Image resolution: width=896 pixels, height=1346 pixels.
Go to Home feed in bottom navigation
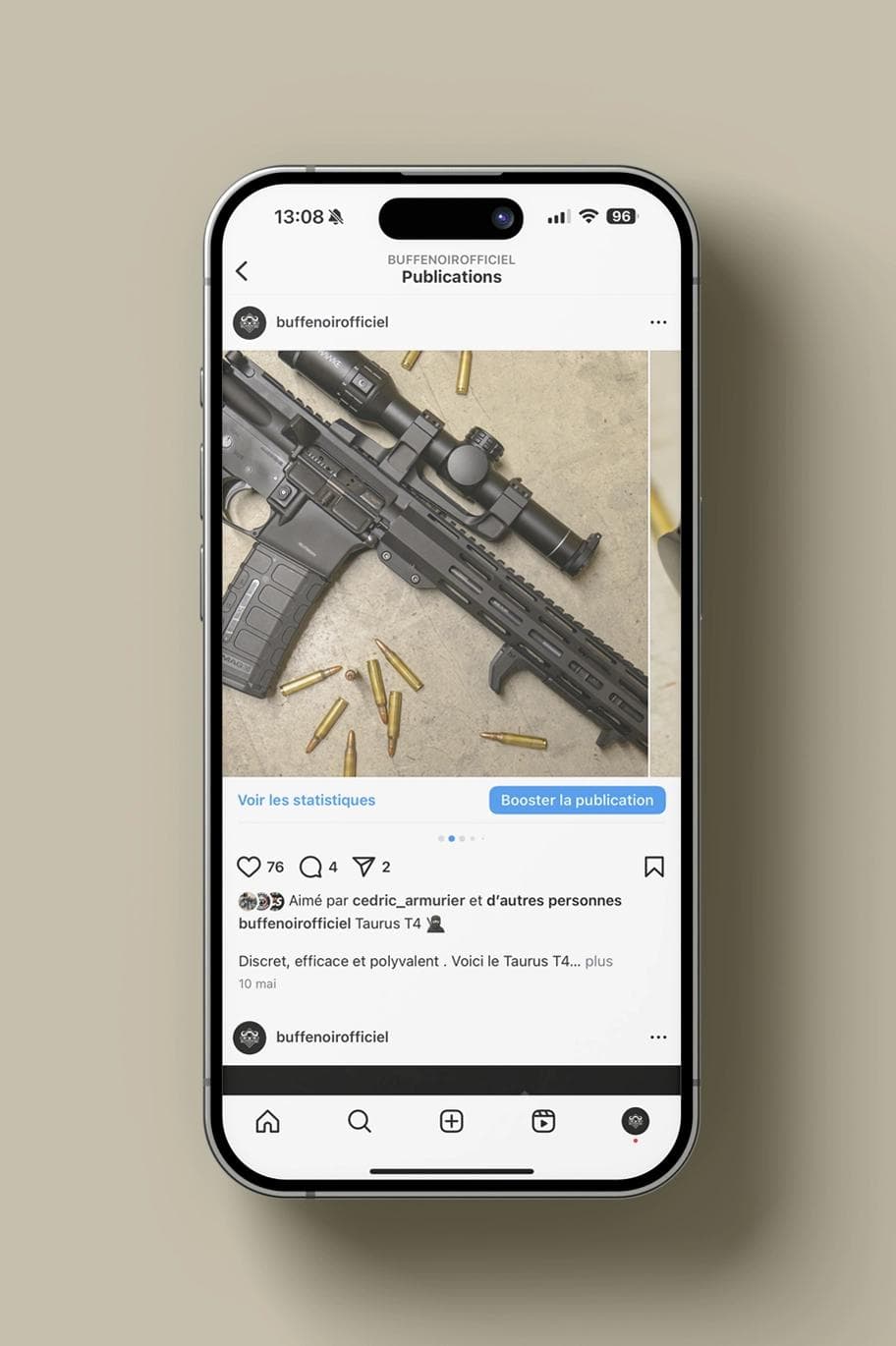click(267, 1121)
